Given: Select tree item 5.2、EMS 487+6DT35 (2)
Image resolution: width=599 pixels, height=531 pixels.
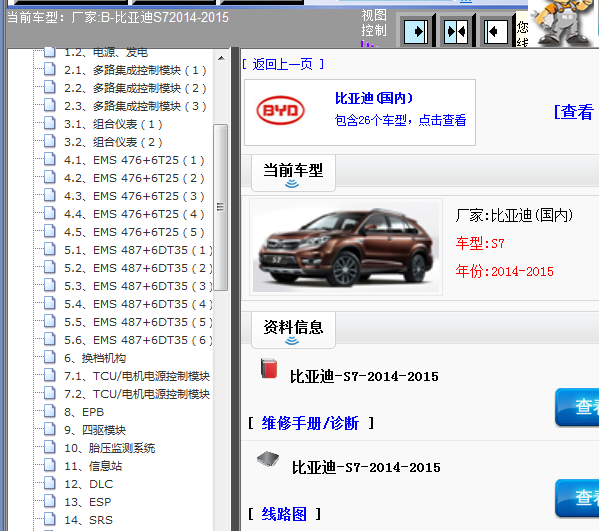Looking at the screenshot, I should [138, 268].
